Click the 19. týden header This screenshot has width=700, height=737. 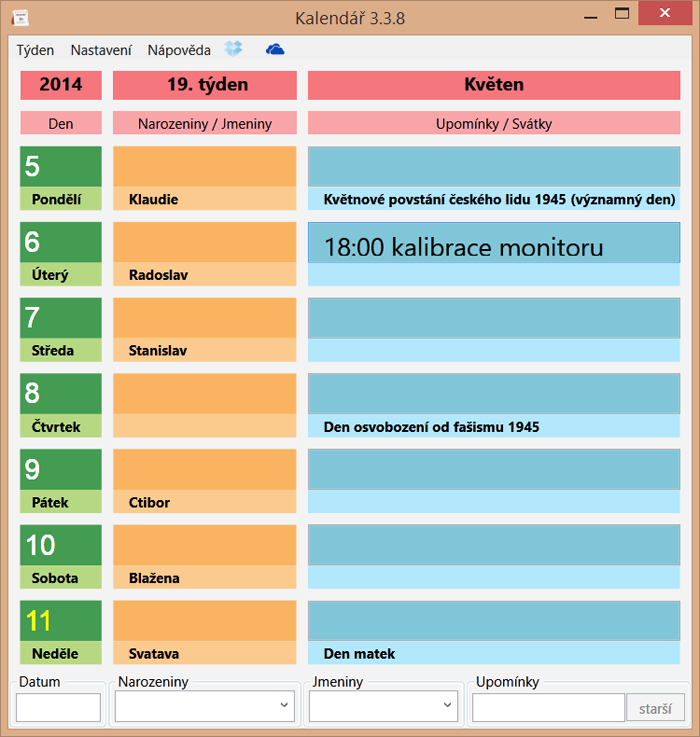tap(204, 85)
